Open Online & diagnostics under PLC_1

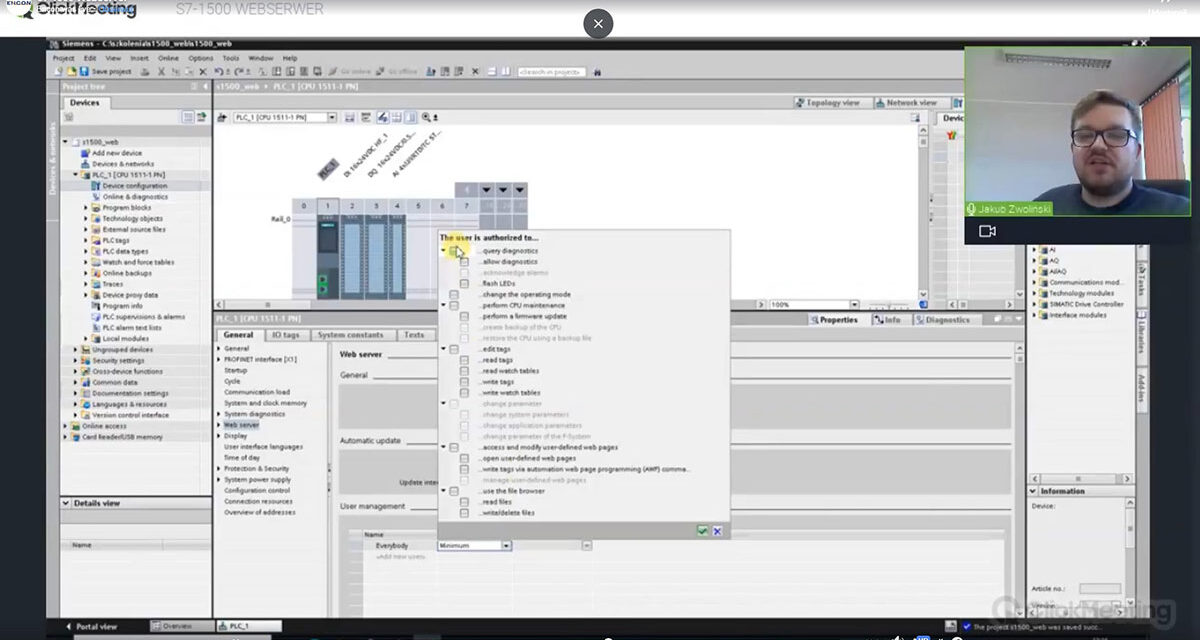point(130,197)
